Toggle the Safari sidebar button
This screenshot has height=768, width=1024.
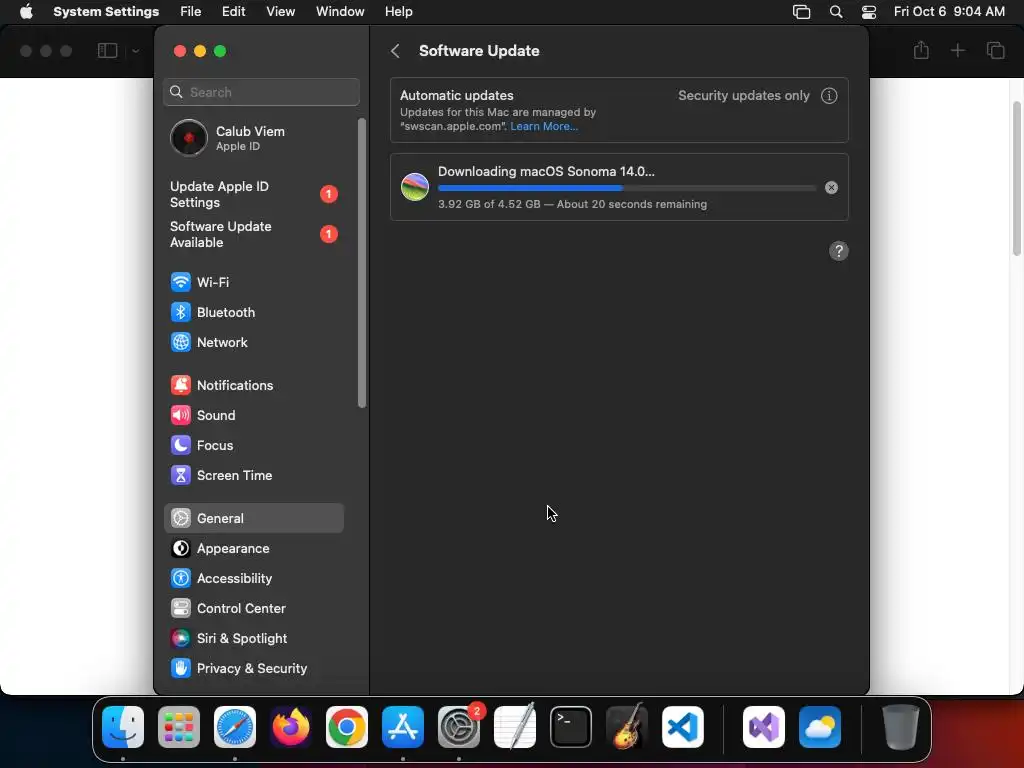coord(107,50)
